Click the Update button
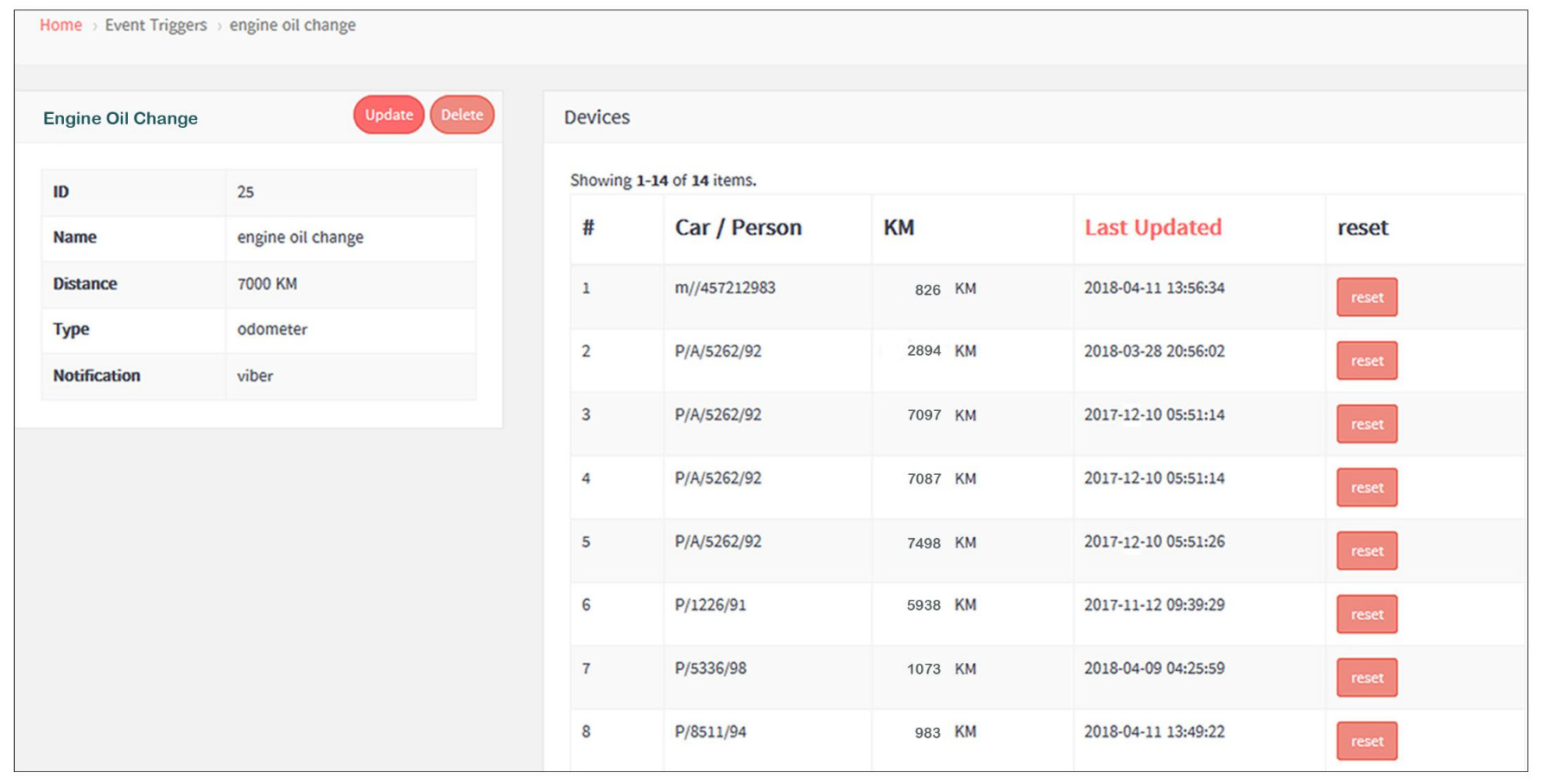This screenshot has height=784, width=1543. [388, 115]
